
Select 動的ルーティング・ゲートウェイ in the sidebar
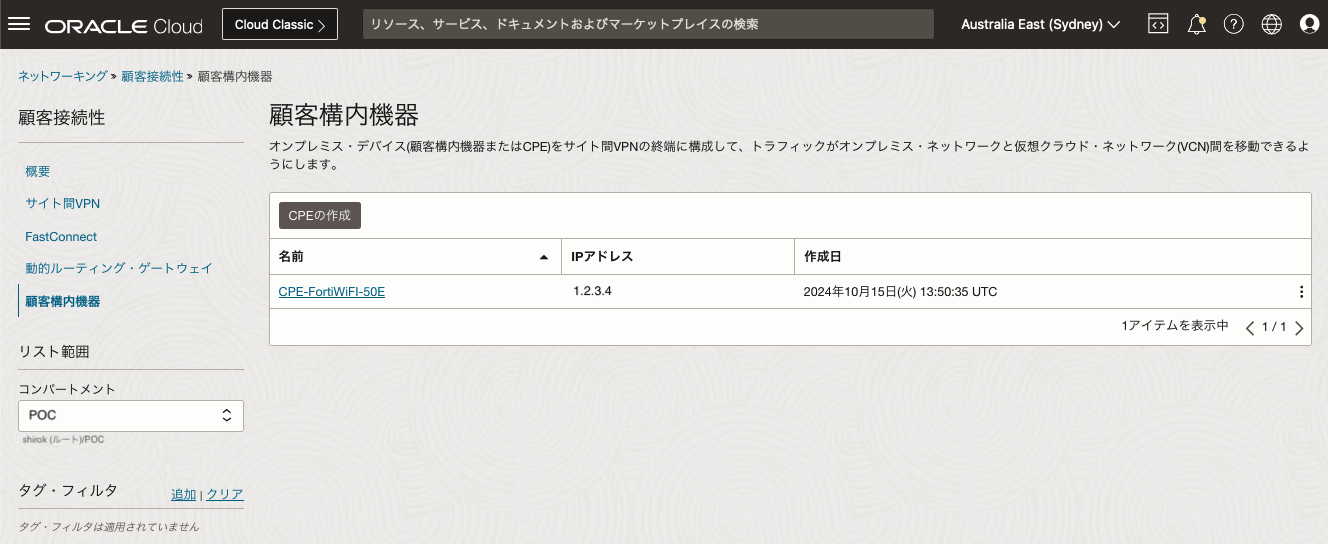pyautogui.click(x=119, y=269)
